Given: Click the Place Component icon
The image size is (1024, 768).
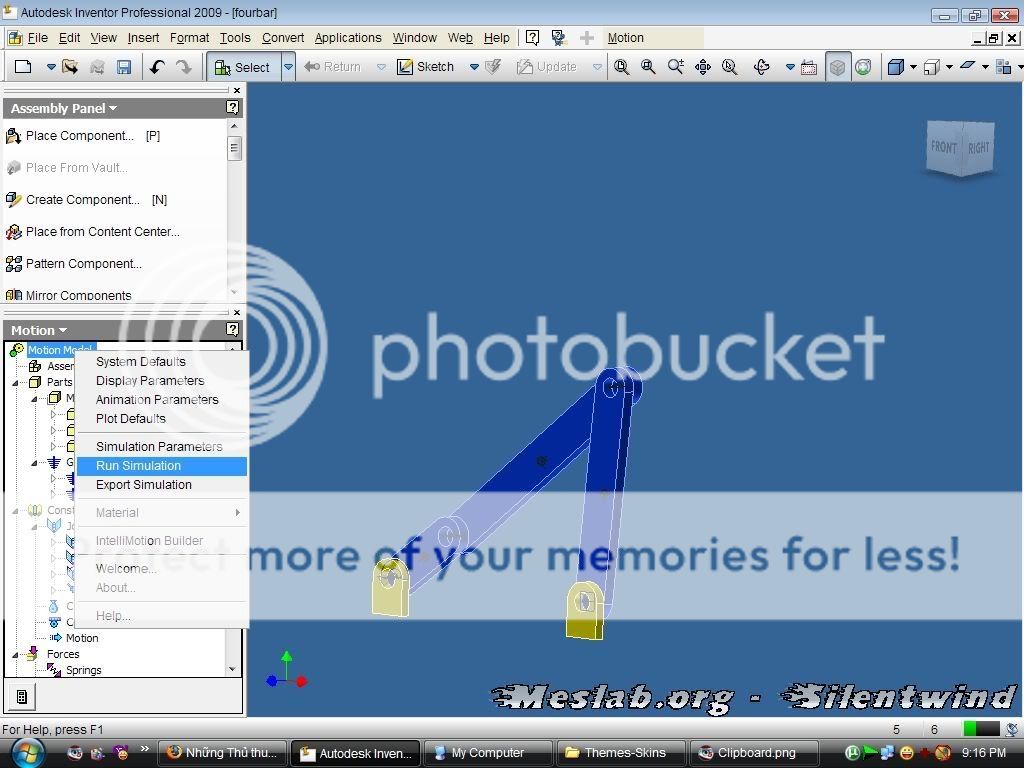Looking at the screenshot, I should tap(14, 136).
